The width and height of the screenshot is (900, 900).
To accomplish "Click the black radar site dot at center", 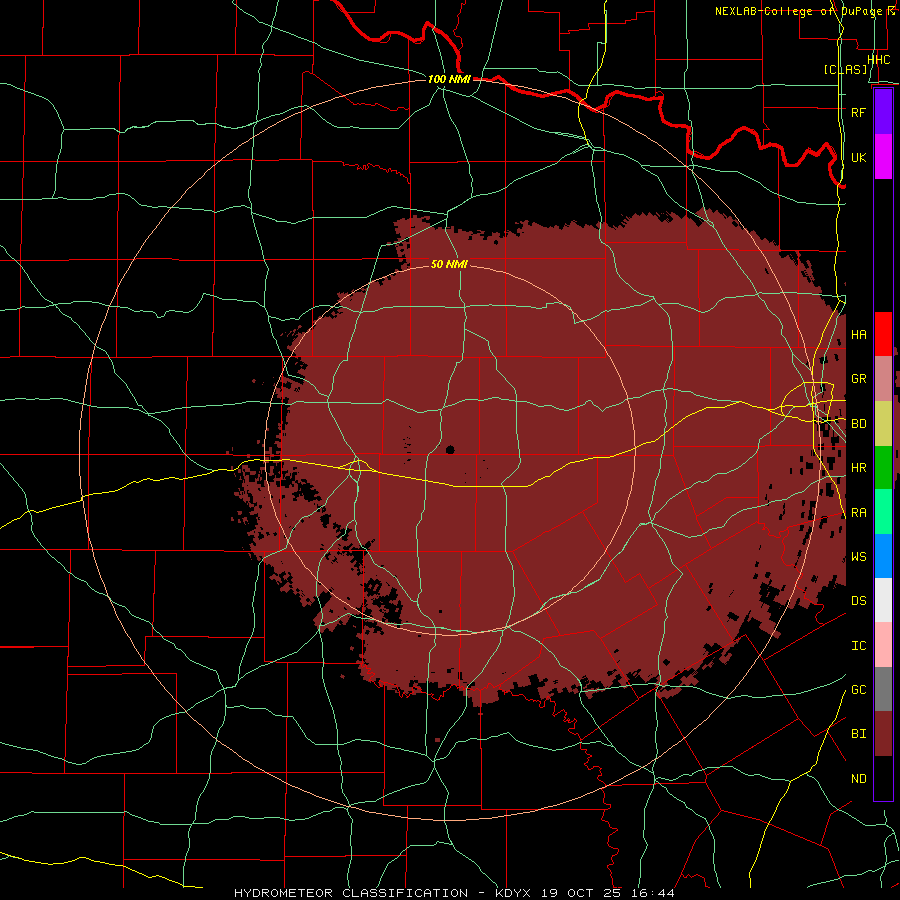I will pyautogui.click(x=449, y=449).
